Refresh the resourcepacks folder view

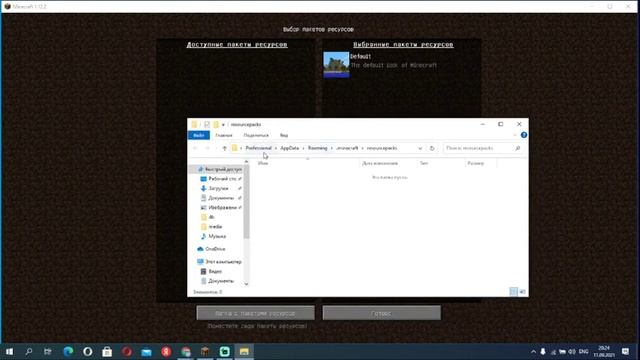point(432,148)
